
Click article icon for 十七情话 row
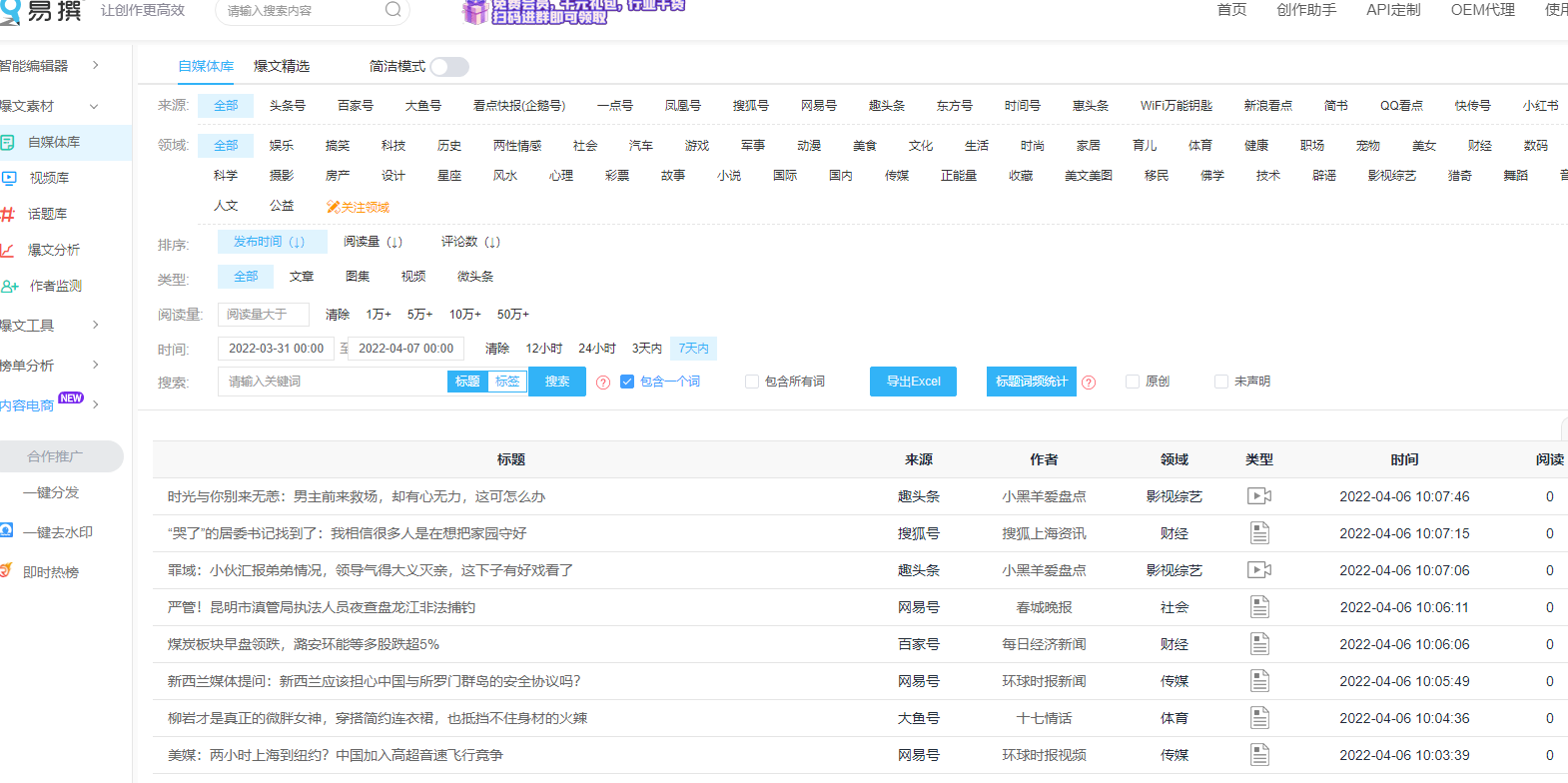[1259, 718]
